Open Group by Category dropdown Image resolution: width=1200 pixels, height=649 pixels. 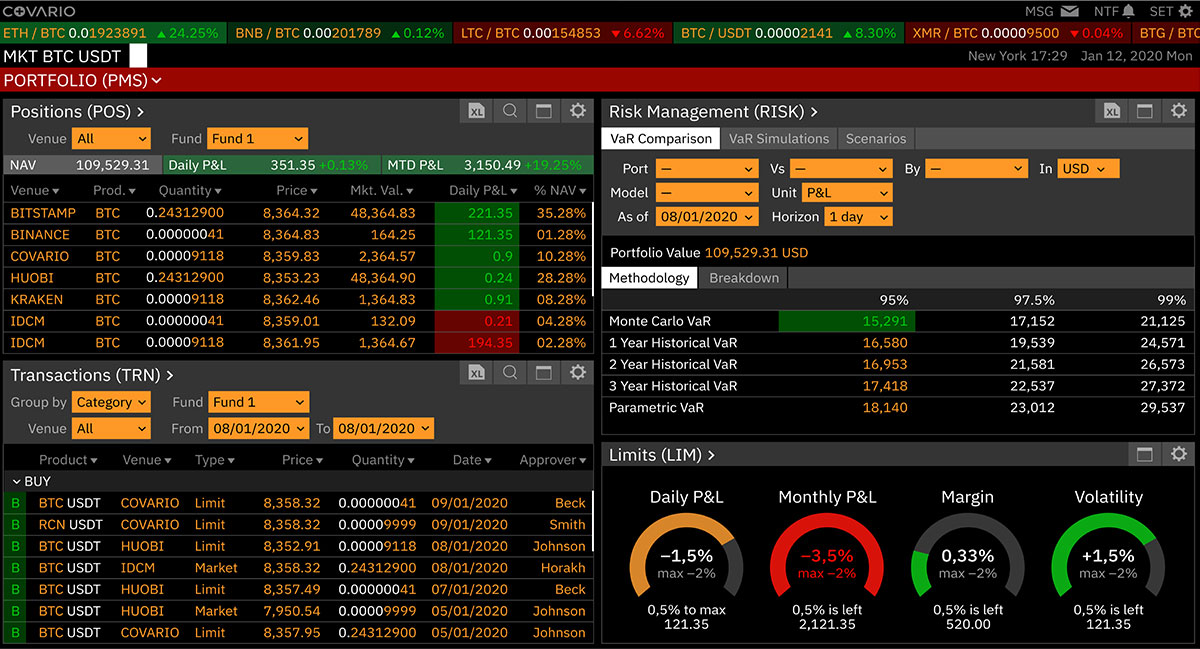pos(112,402)
